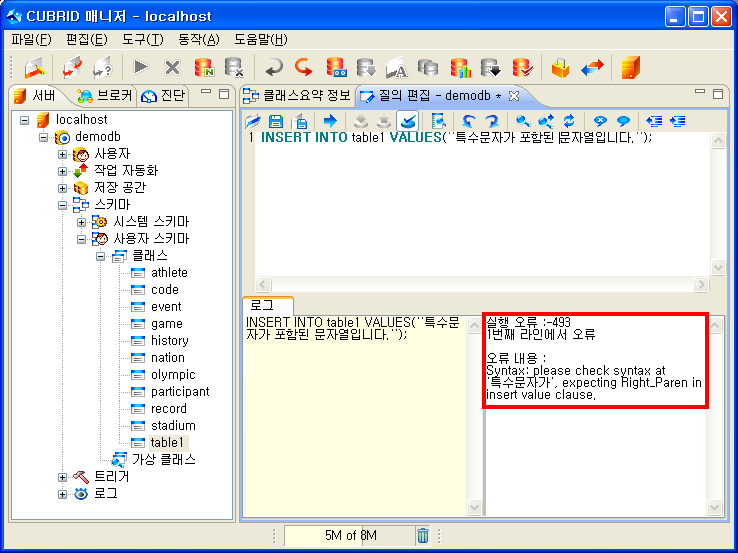Collapse the 클래스 tree node

[101, 256]
